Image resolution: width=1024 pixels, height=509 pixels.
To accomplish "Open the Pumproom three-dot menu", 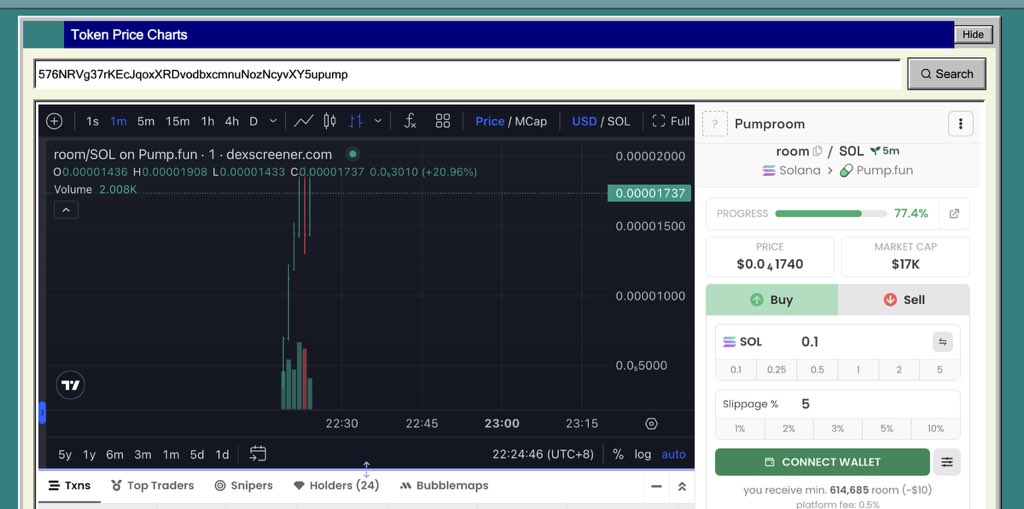I will [x=960, y=123].
